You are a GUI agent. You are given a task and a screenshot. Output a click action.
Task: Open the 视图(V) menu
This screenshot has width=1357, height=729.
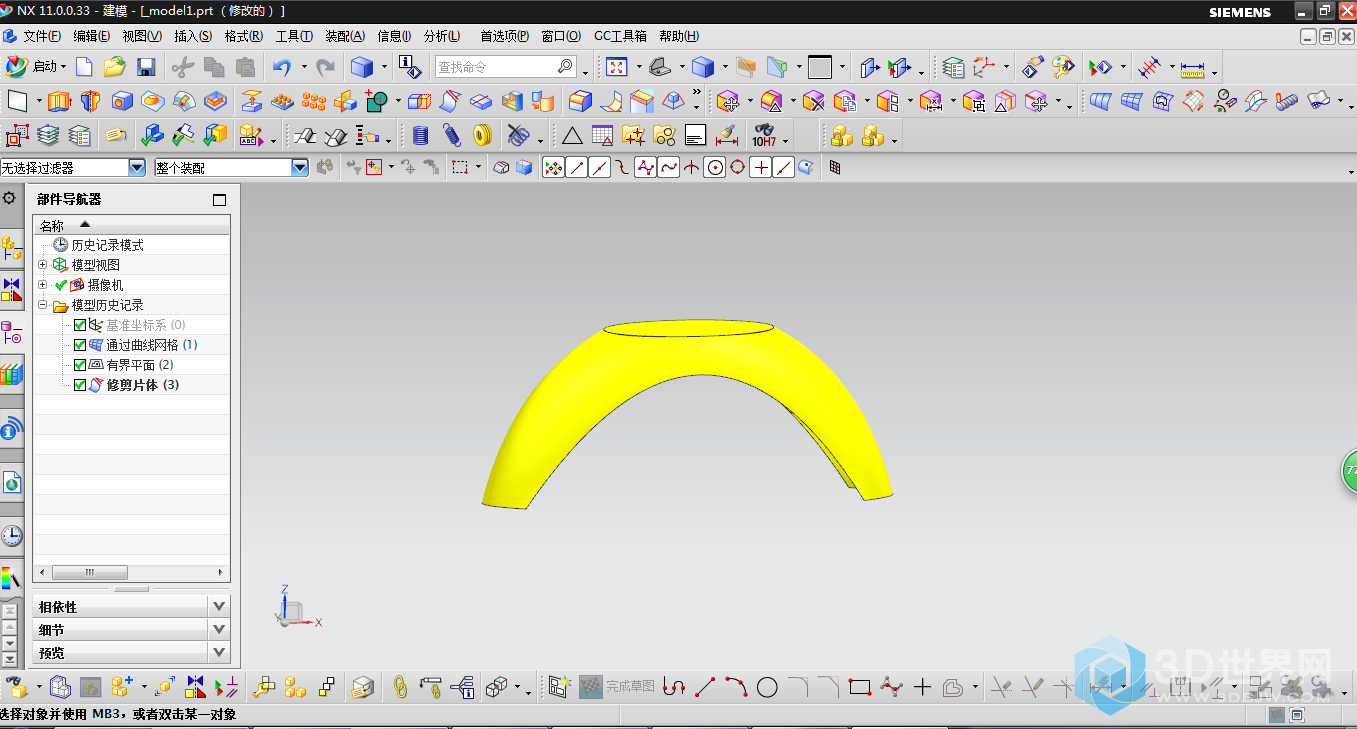tap(142, 36)
